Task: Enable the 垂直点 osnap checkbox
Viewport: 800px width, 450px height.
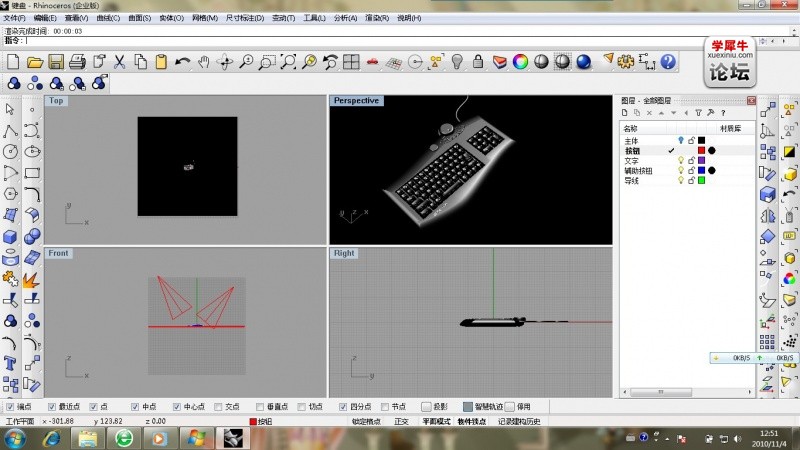Action: coord(260,407)
